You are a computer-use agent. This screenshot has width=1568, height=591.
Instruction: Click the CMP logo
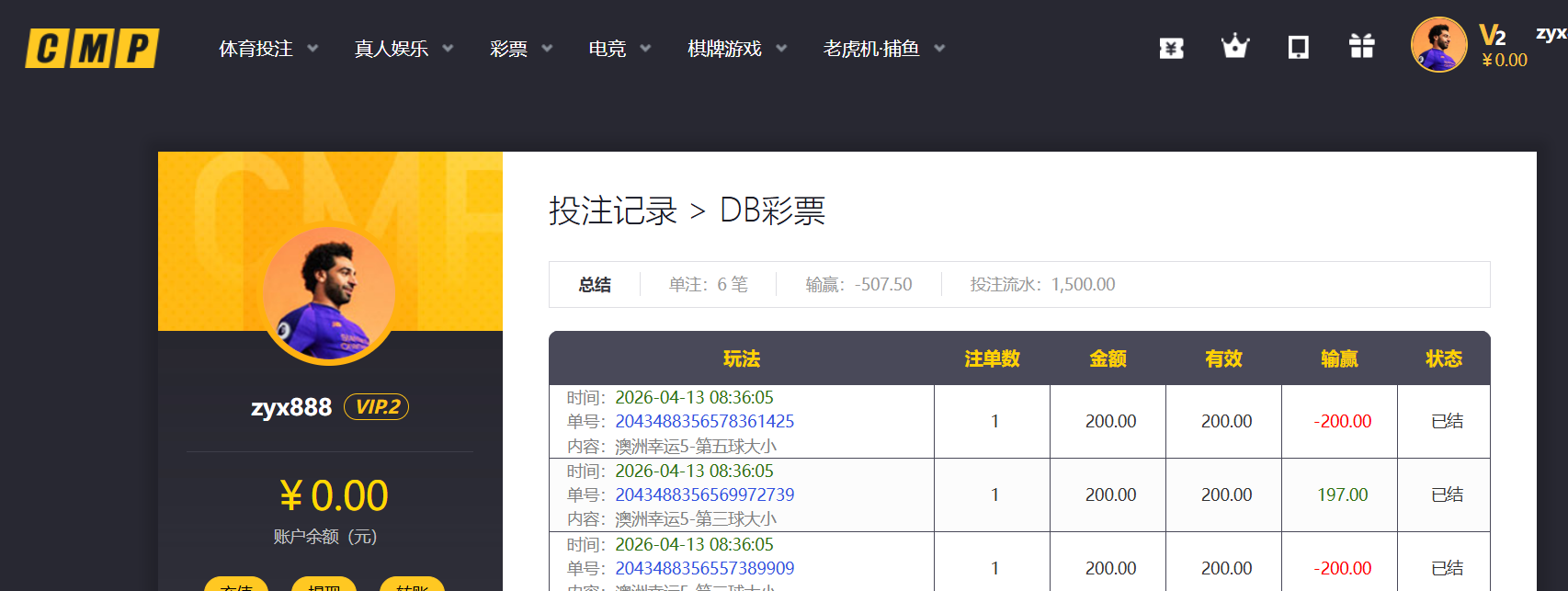pyautogui.click(x=92, y=49)
